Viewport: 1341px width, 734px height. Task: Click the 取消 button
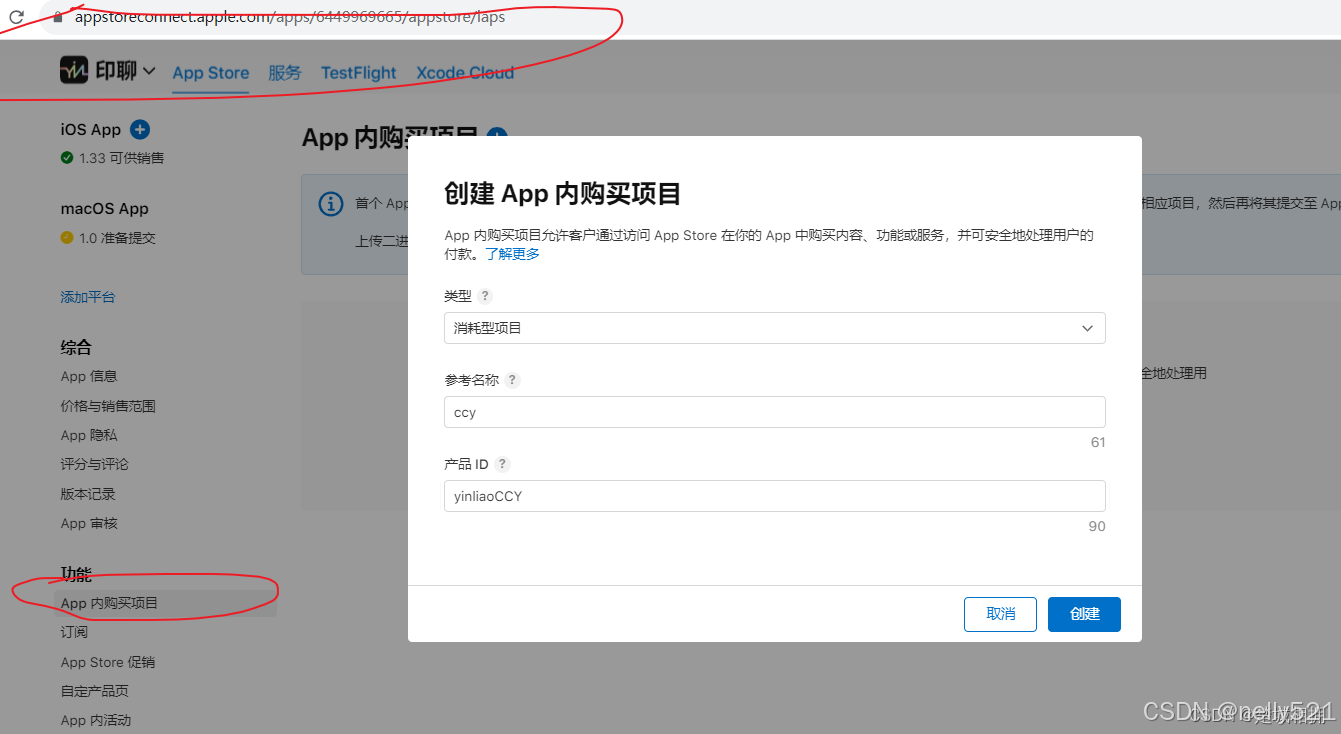pos(1000,614)
